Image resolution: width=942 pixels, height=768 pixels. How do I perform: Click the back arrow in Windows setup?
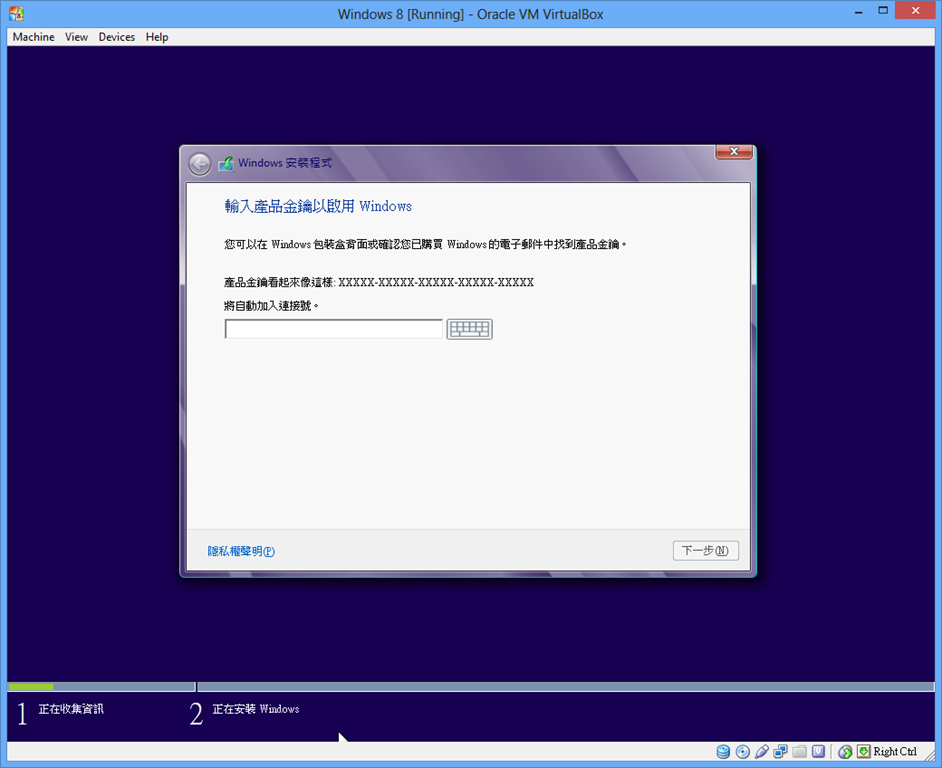coord(199,164)
